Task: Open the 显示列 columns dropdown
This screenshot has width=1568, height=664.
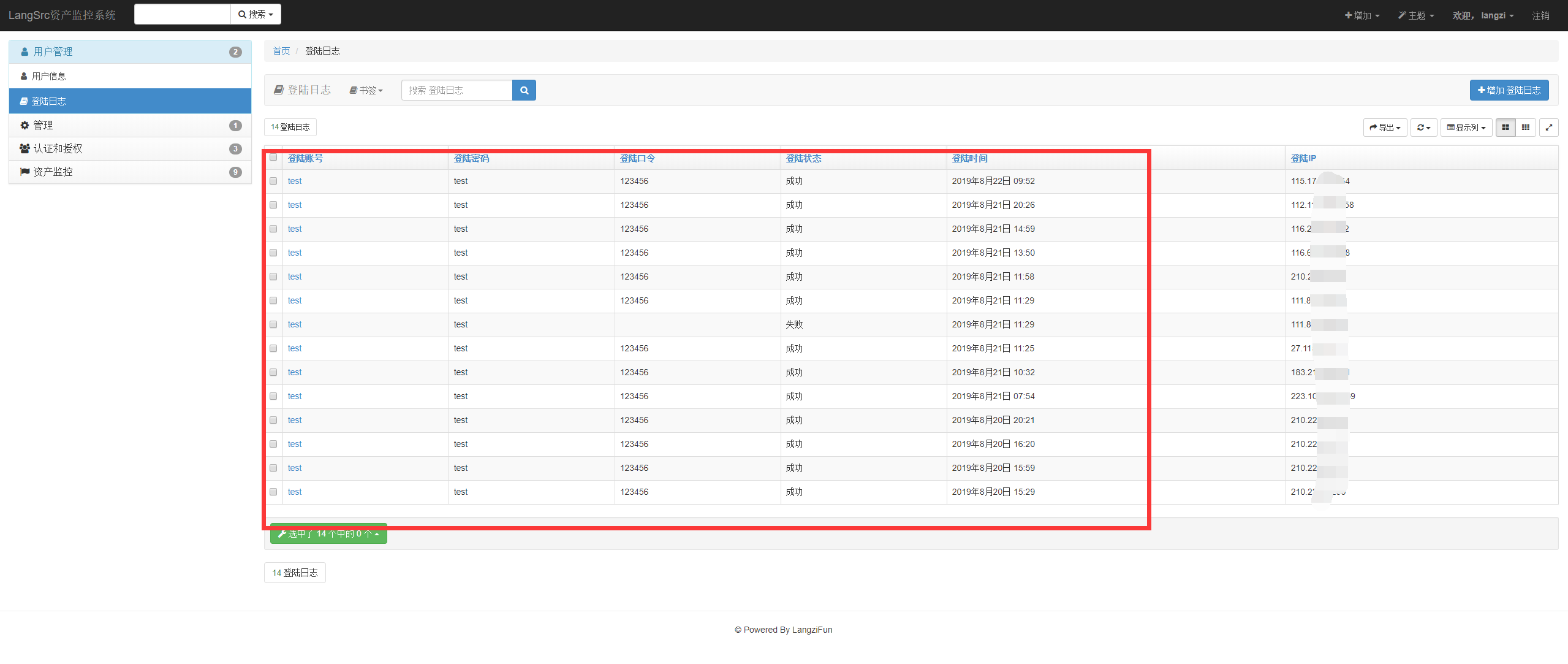Action: point(1466,128)
